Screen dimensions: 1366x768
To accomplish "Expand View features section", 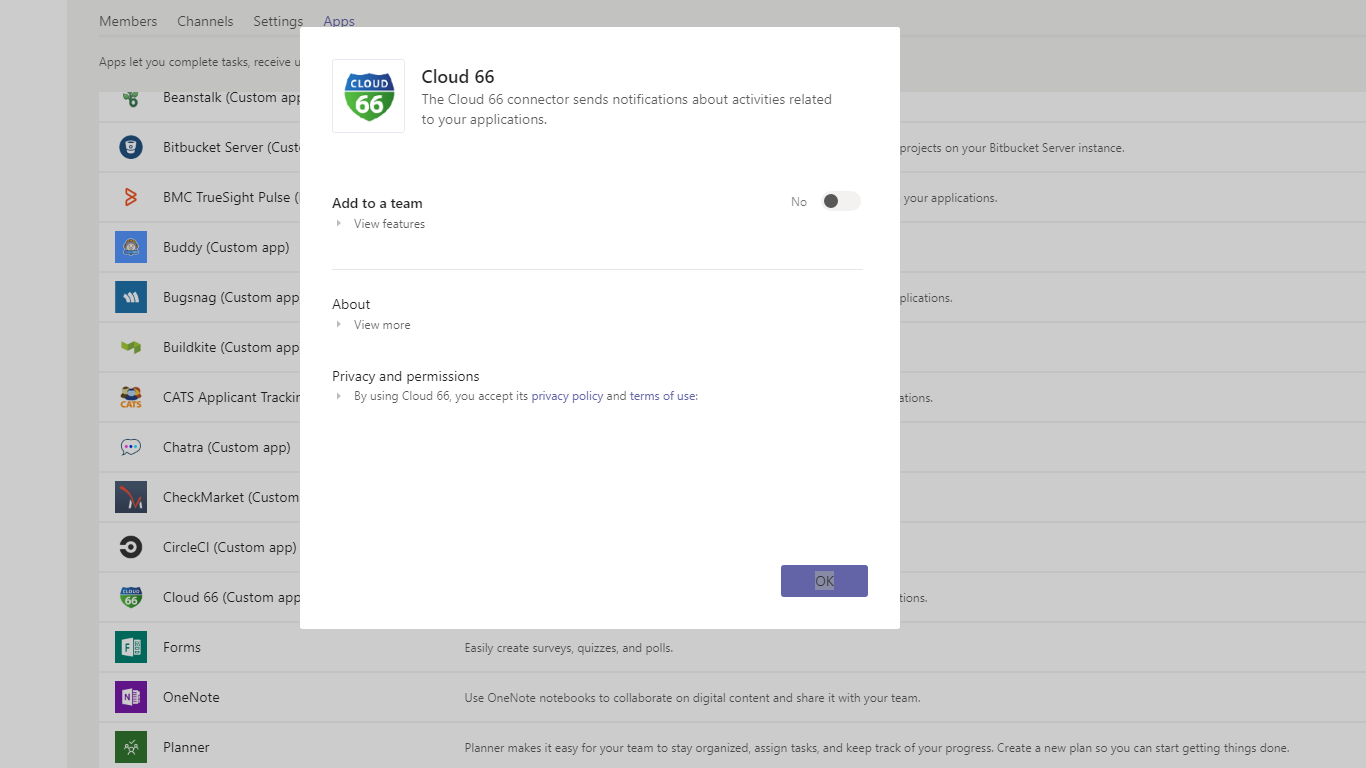I will pyautogui.click(x=389, y=224).
